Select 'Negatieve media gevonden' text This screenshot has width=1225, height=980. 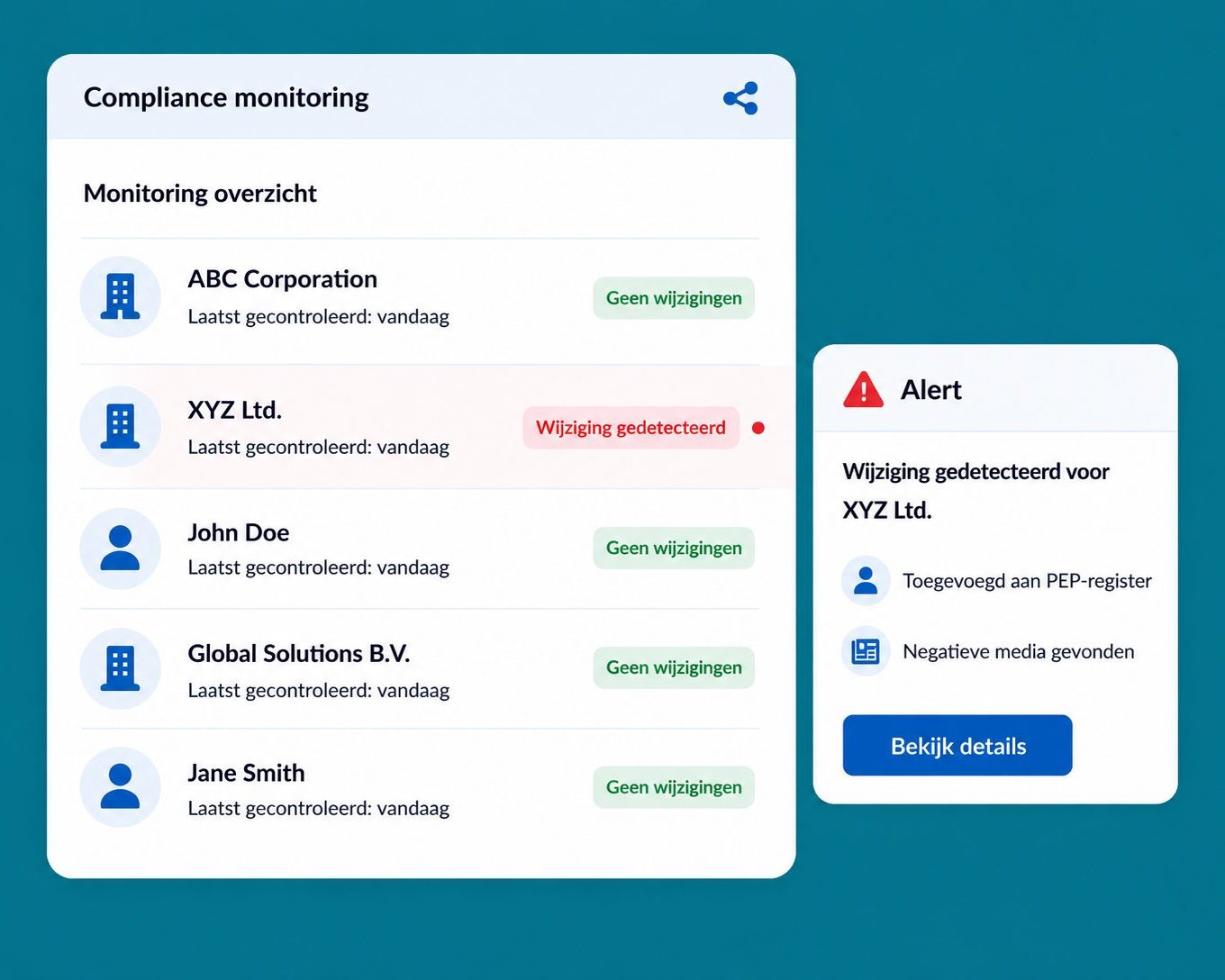[x=1018, y=651]
